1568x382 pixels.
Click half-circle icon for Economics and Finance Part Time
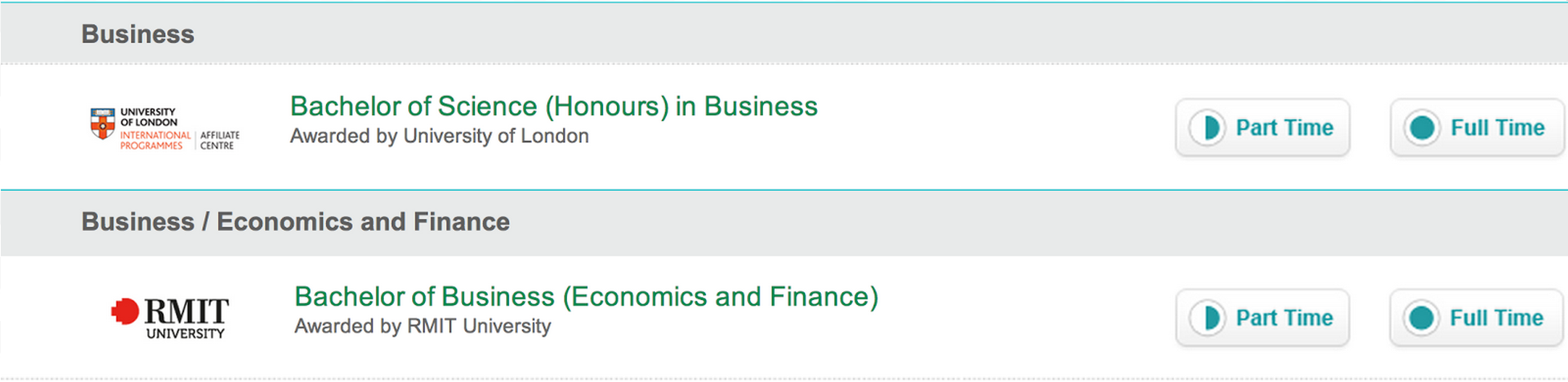click(x=1207, y=318)
